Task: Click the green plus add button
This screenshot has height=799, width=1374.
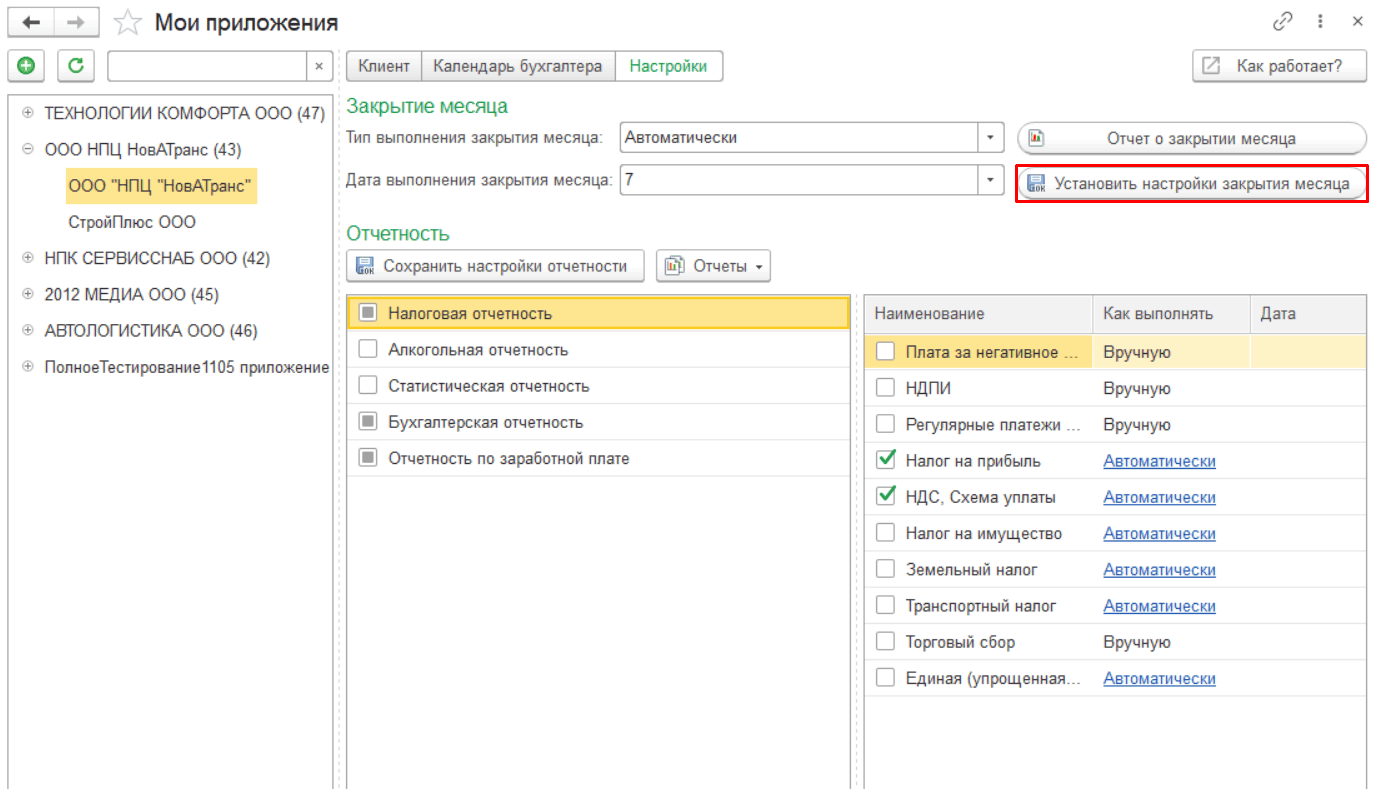Action: tap(26, 66)
